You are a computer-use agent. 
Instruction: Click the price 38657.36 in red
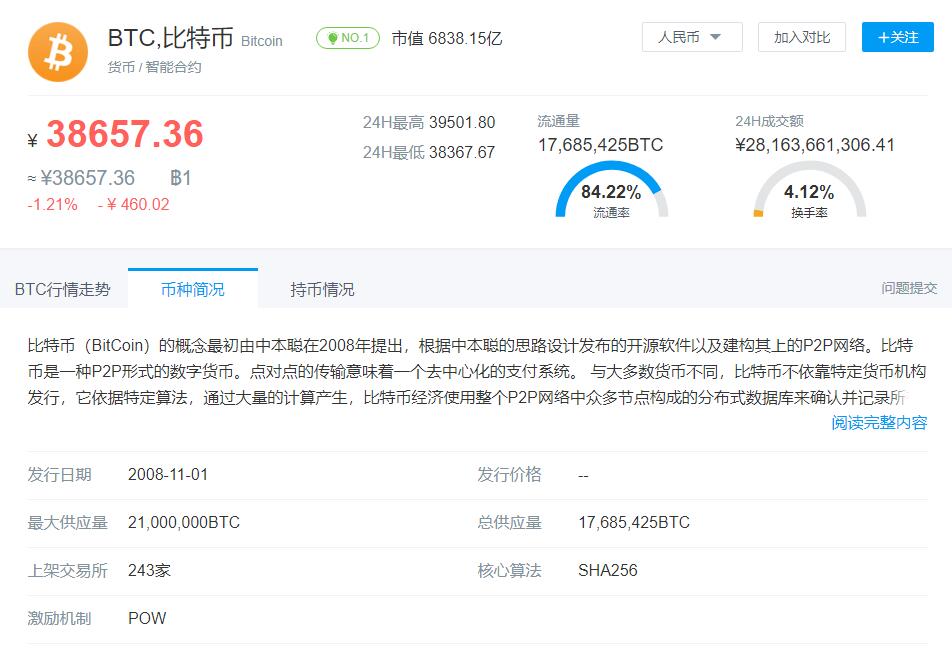point(124,134)
